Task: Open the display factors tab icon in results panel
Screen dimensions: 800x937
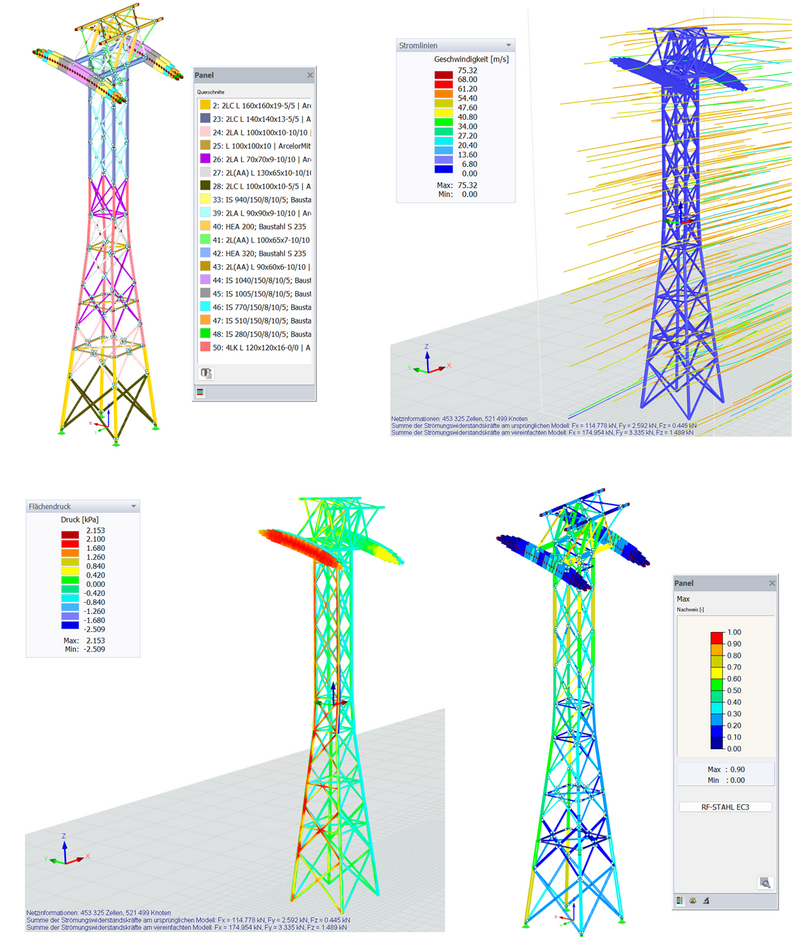Action: [692, 899]
